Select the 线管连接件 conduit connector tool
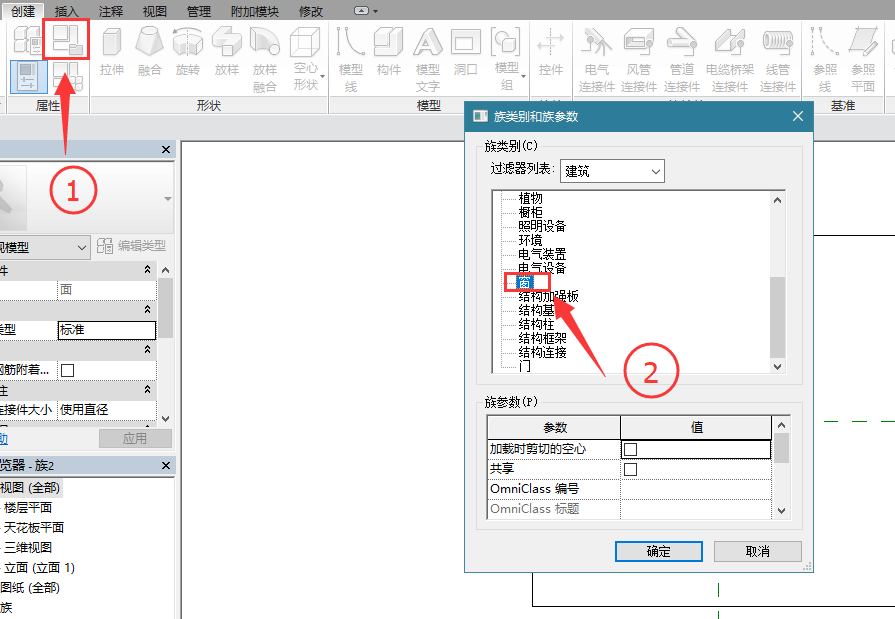This screenshot has height=619, width=895. click(777, 60)
